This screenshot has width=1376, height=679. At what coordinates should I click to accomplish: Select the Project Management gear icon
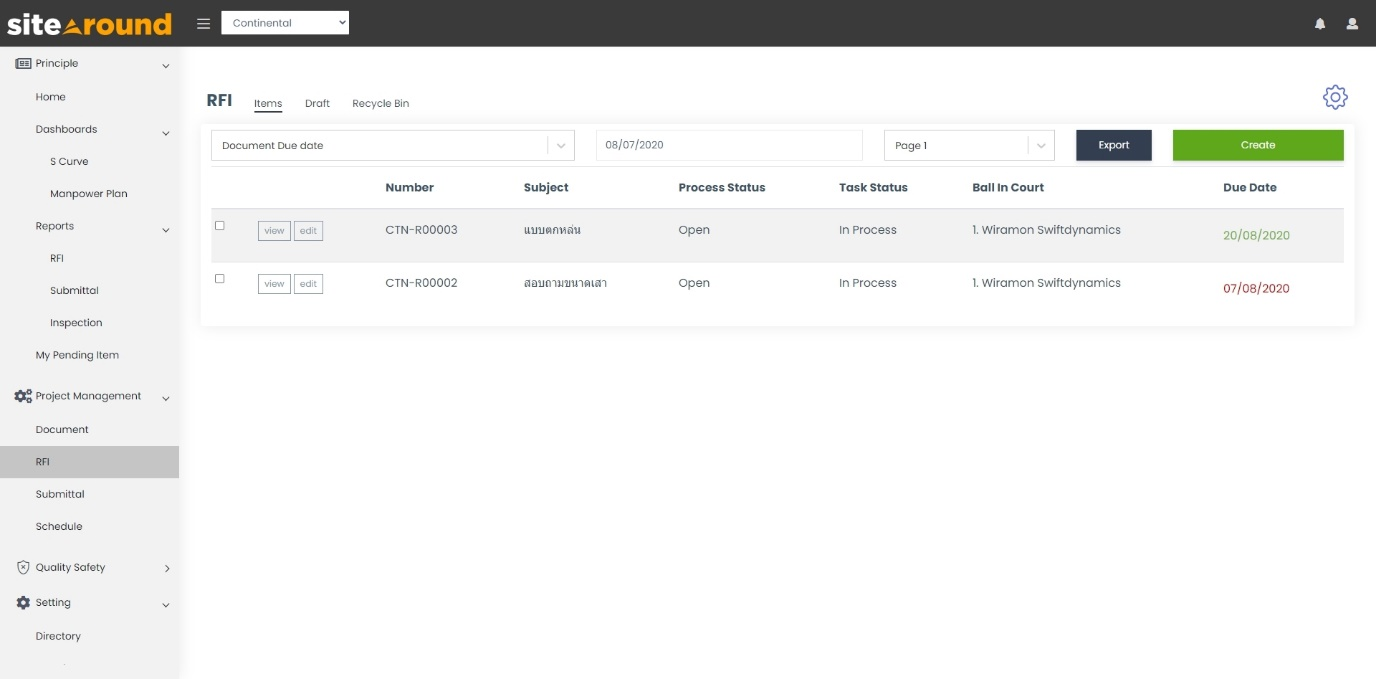(21, 395)
